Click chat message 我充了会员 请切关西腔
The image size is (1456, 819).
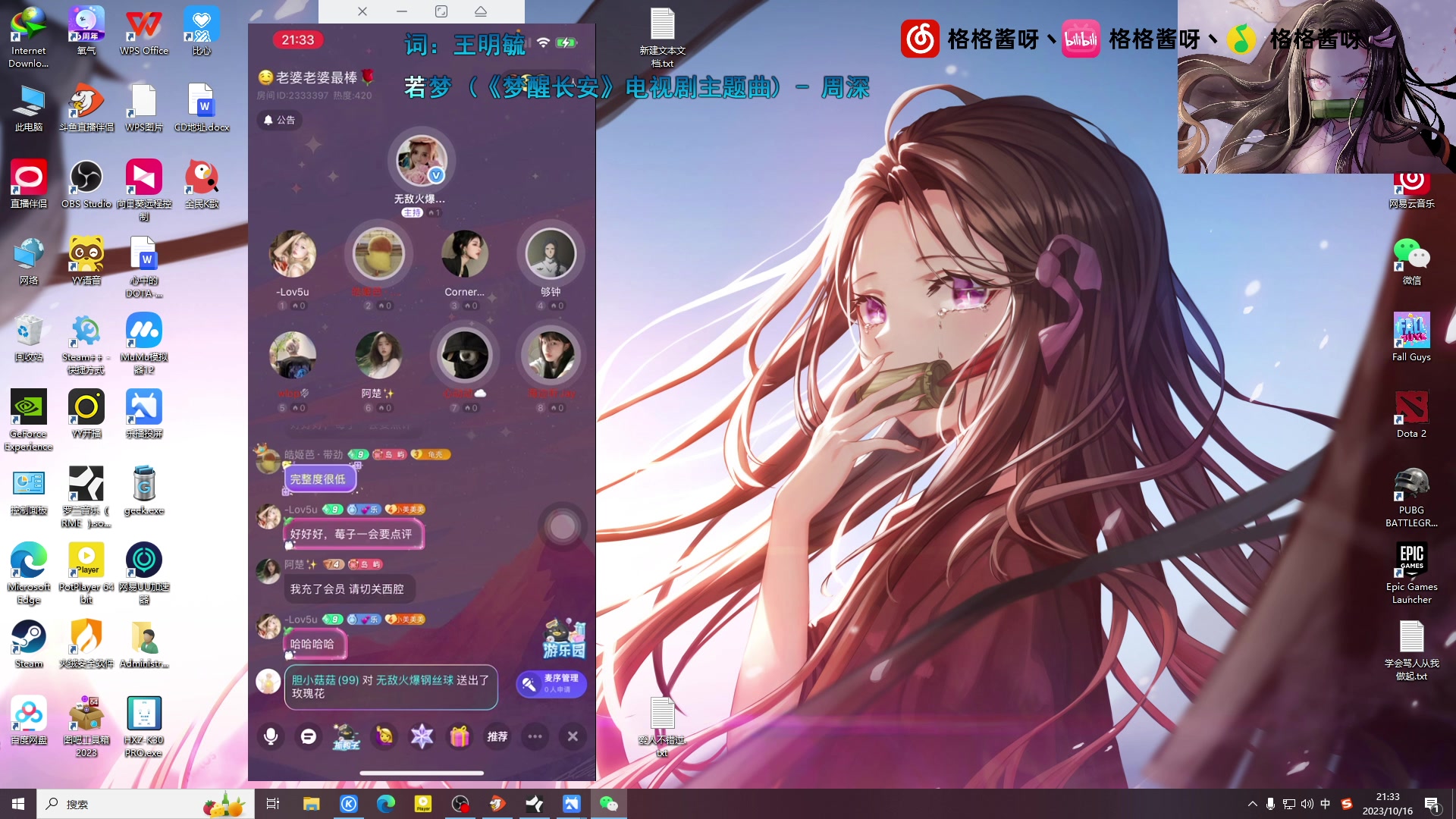click(347, 589)
